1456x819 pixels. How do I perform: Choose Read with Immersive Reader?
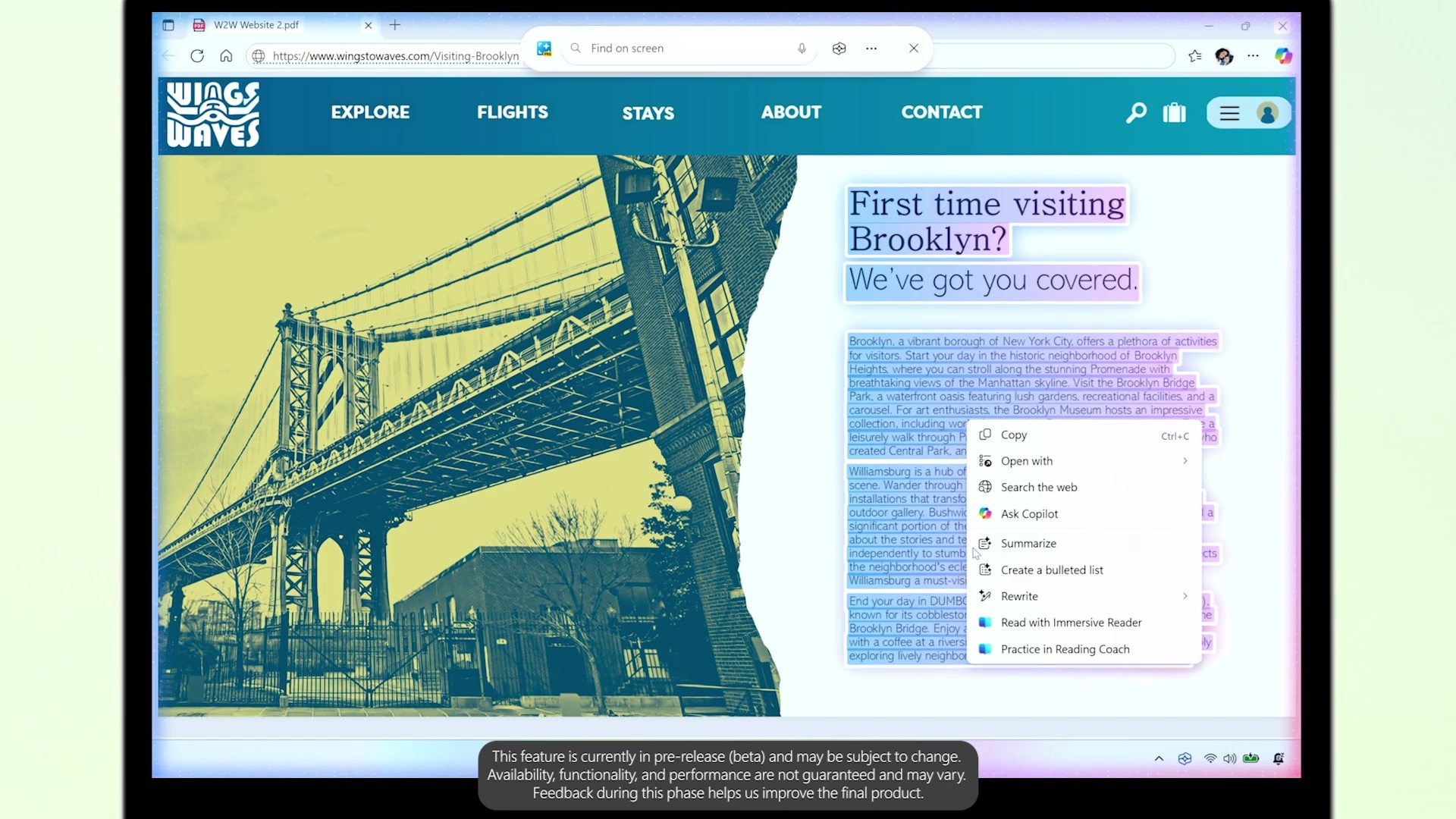click(1084, 623)
